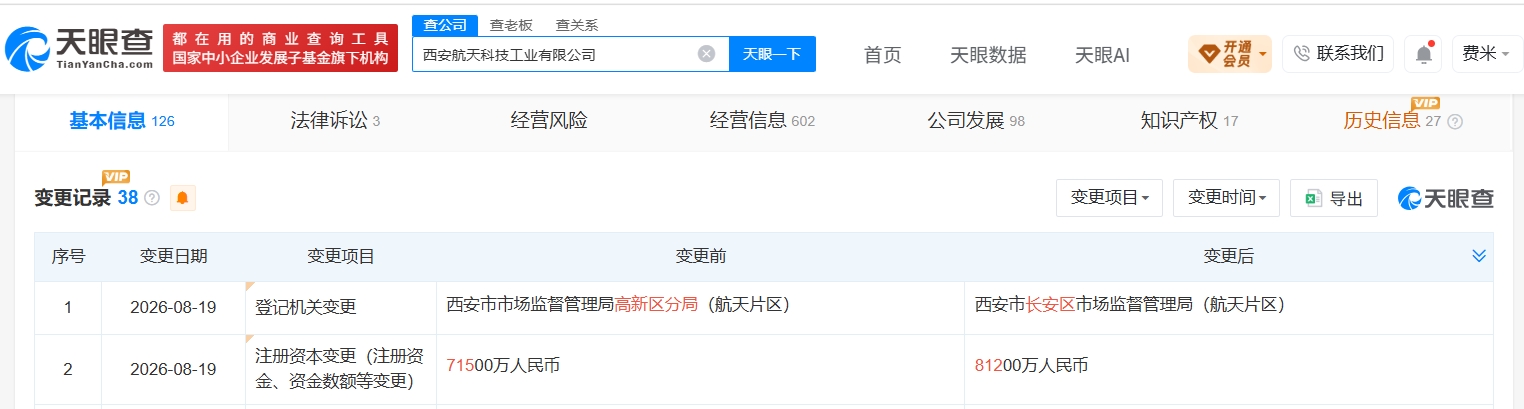Click the 开通会员 diamond badge
The height and width of the screenshot is (409, 1524).
tap(1230, 54)
